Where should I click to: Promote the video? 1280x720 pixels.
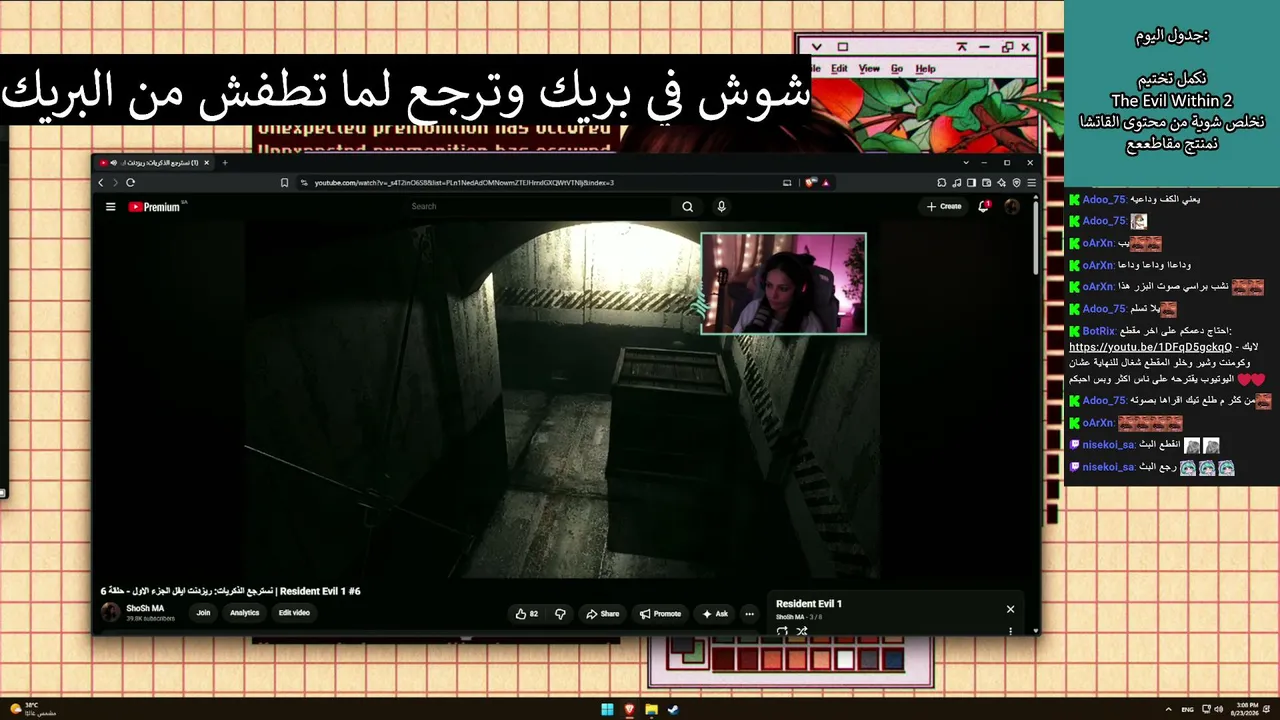click(661, 614)
